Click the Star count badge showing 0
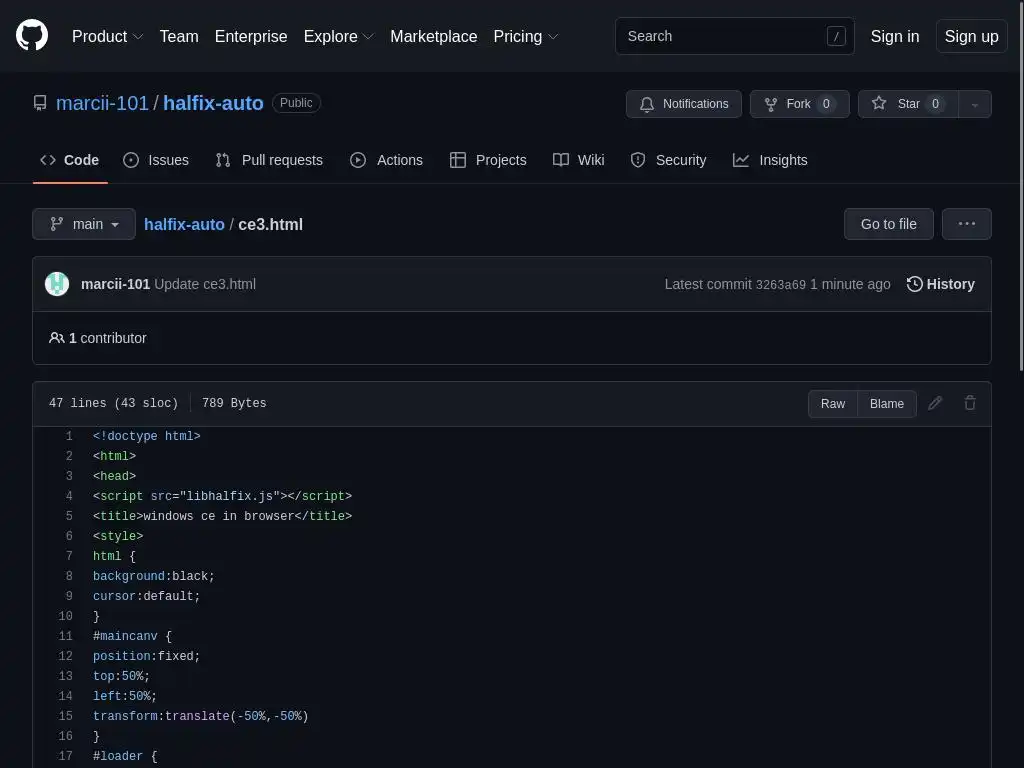The image size is (1024, 768). (935, 104)
